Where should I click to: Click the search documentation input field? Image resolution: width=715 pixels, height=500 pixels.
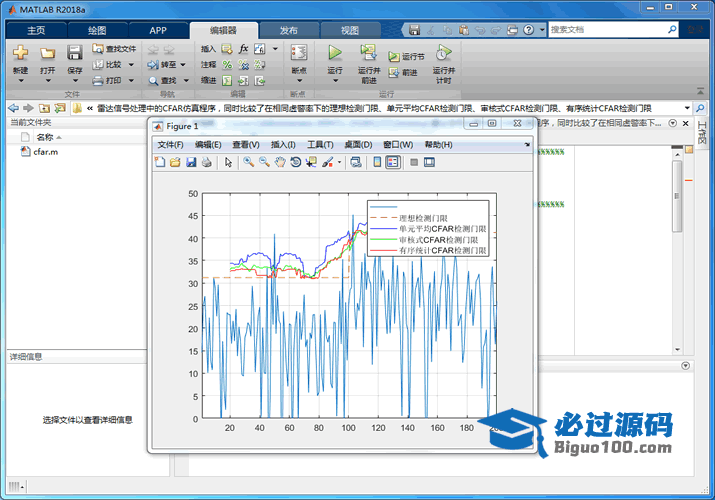click(607, 30)
